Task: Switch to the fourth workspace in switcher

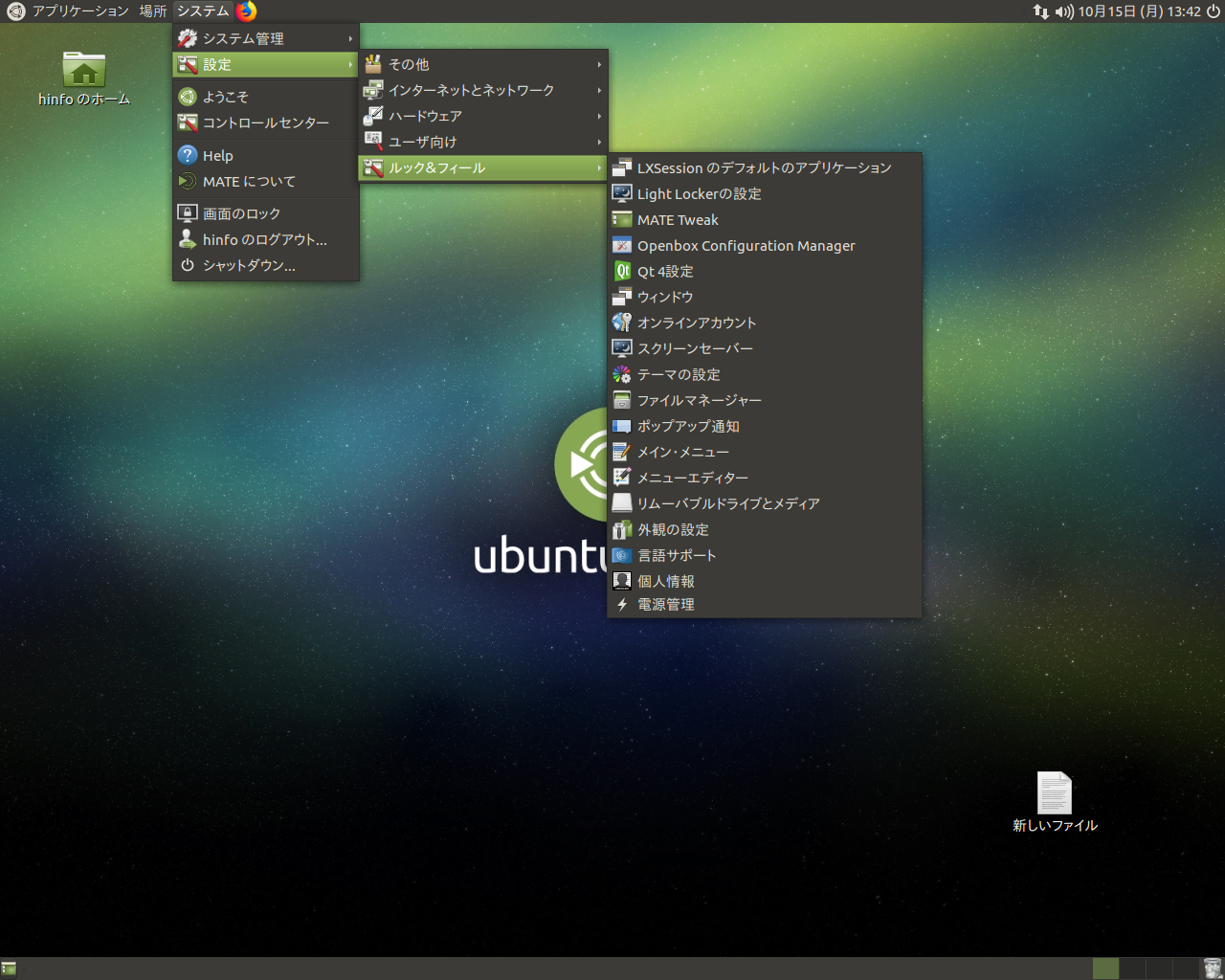Action: coord(1186,969)
